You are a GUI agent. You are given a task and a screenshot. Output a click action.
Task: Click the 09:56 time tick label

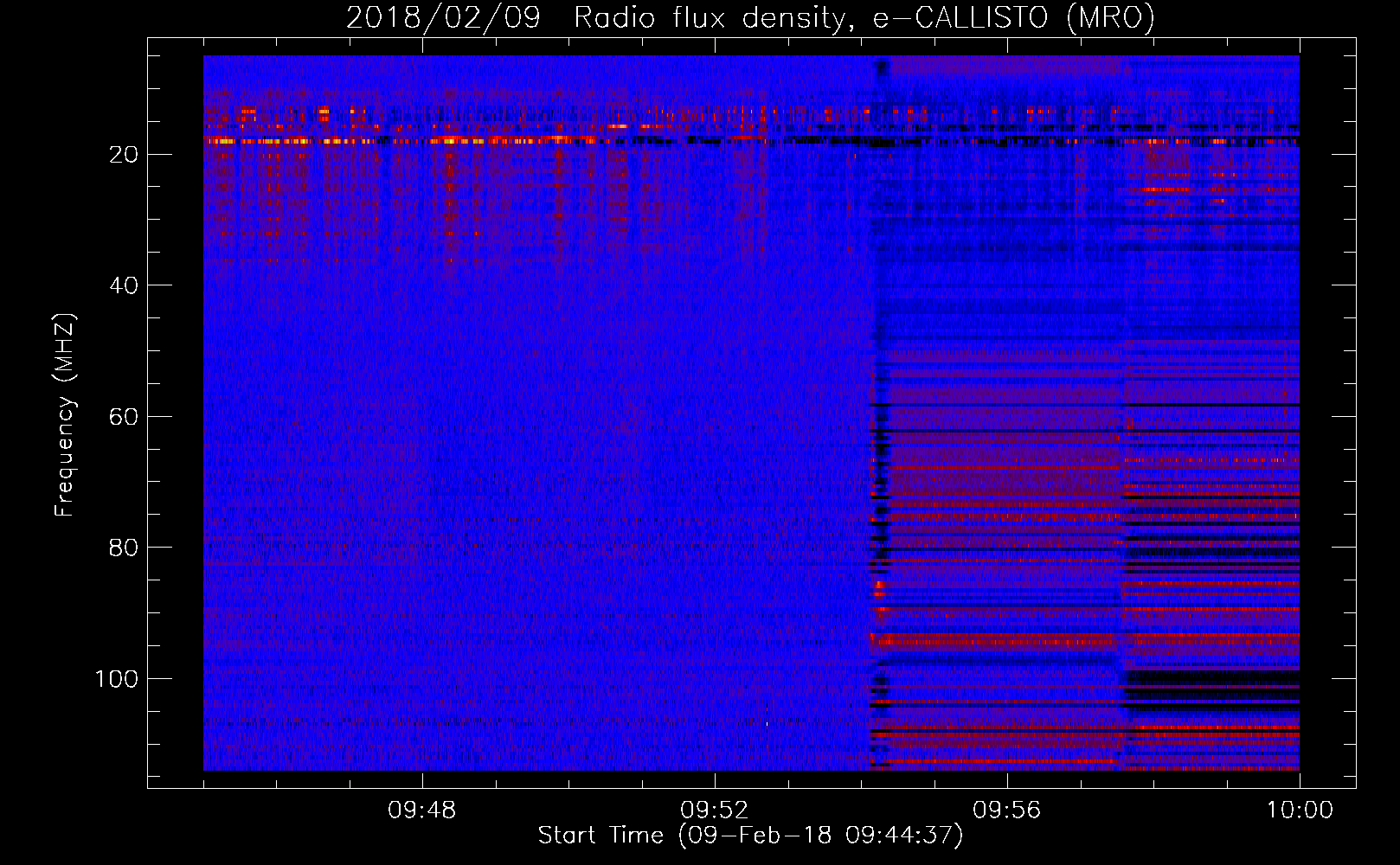1007,811
